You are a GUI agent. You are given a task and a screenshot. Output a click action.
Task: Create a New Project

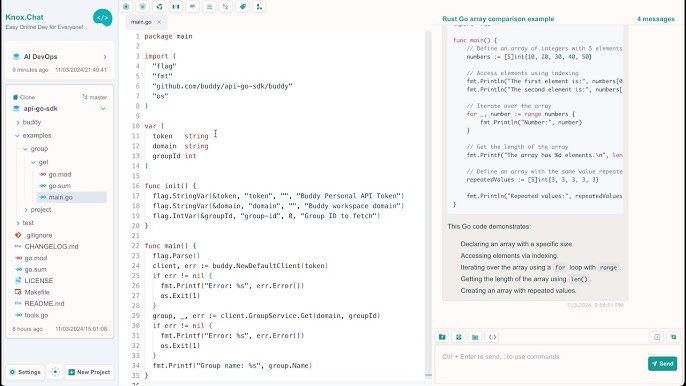tap(89, 372)
